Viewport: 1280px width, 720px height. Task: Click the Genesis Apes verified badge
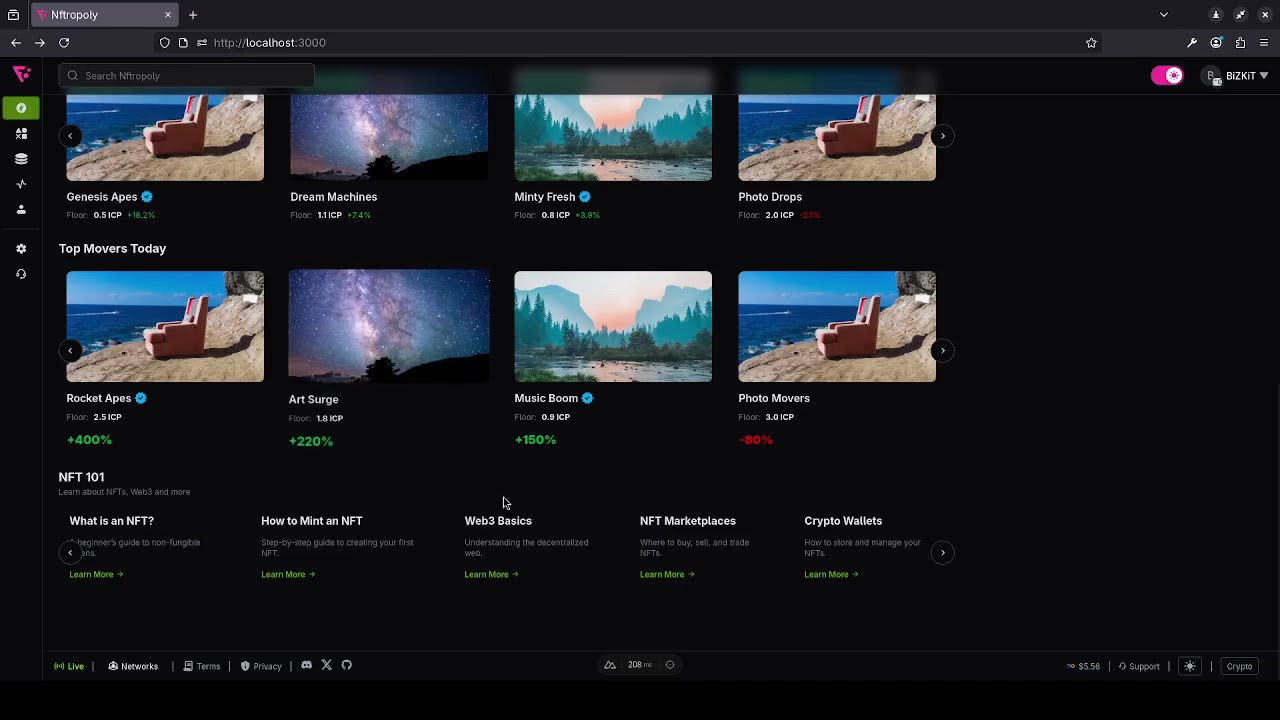click(147, 197)
